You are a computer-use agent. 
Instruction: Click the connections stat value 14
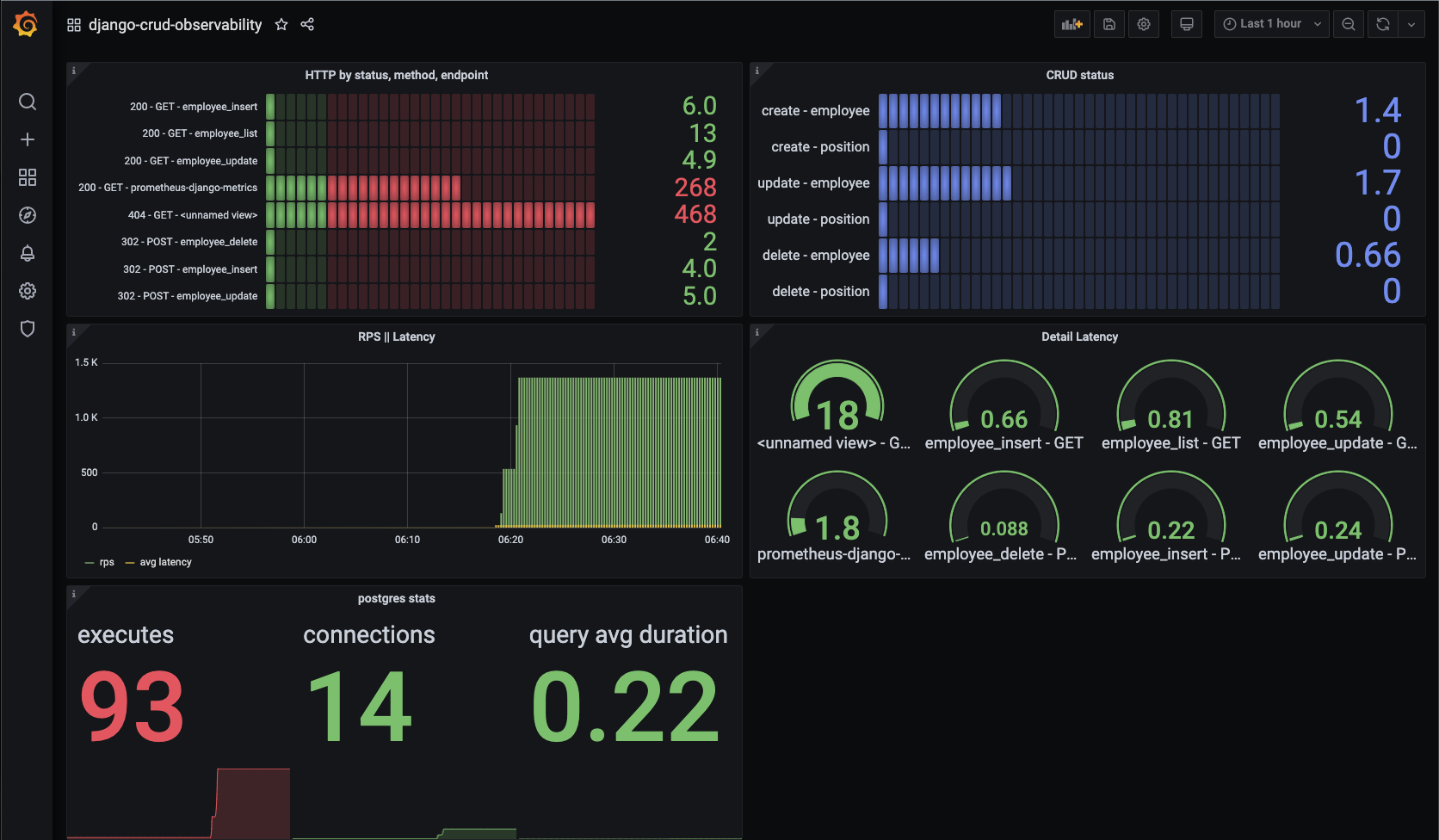[360, 708]
